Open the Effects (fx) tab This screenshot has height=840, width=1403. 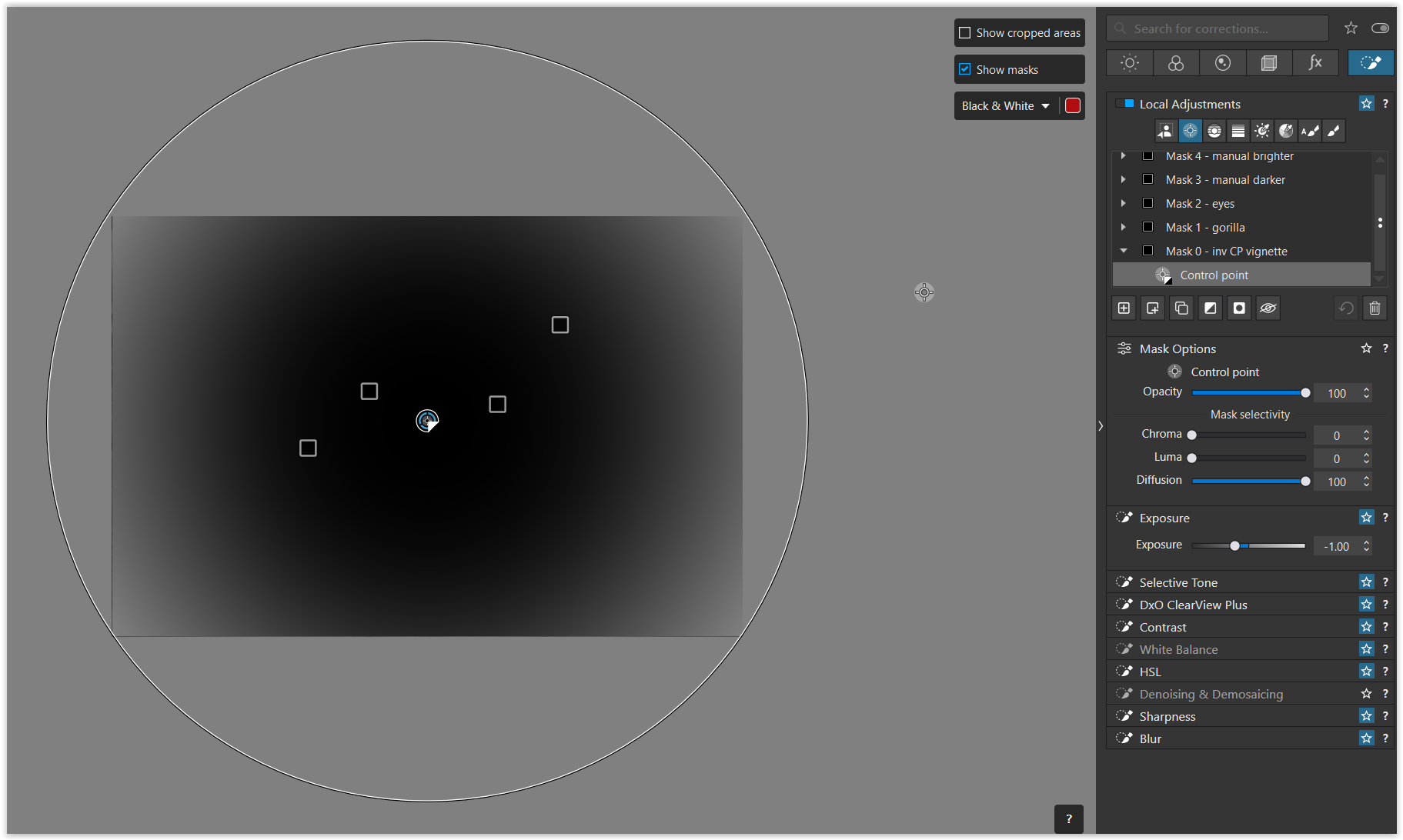[1315, 63]
